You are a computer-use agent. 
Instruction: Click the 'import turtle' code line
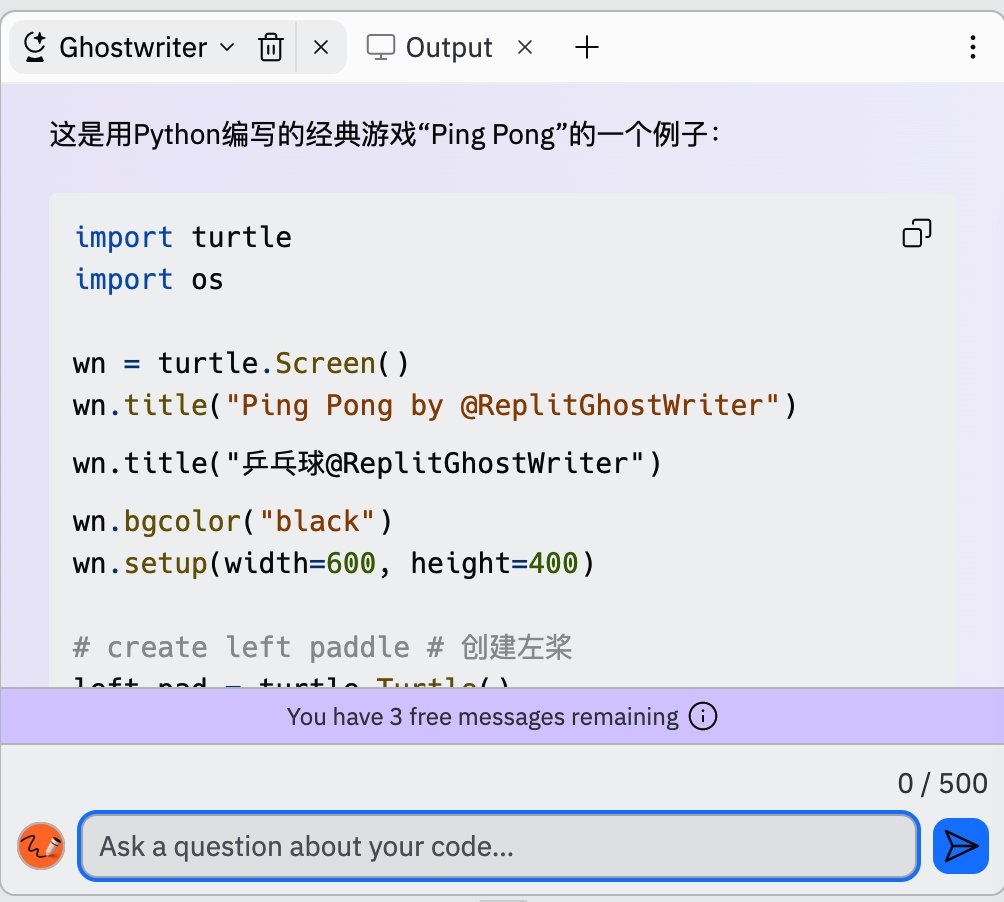click(x=183, y=238)
